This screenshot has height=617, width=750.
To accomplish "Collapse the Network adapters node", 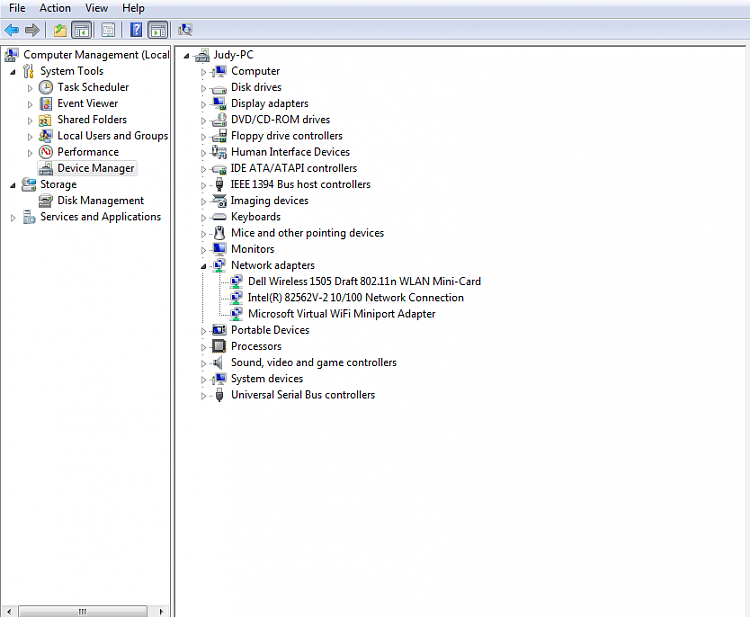I will [203, 266].
